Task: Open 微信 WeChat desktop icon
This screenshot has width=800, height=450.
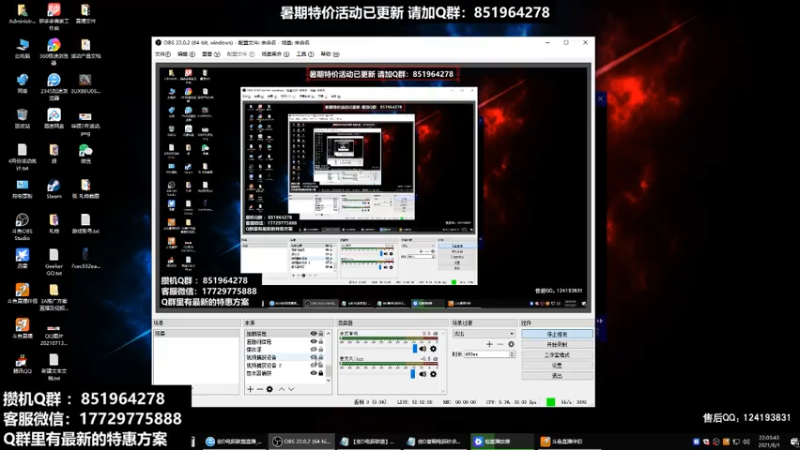Action: tap(85, 154)
